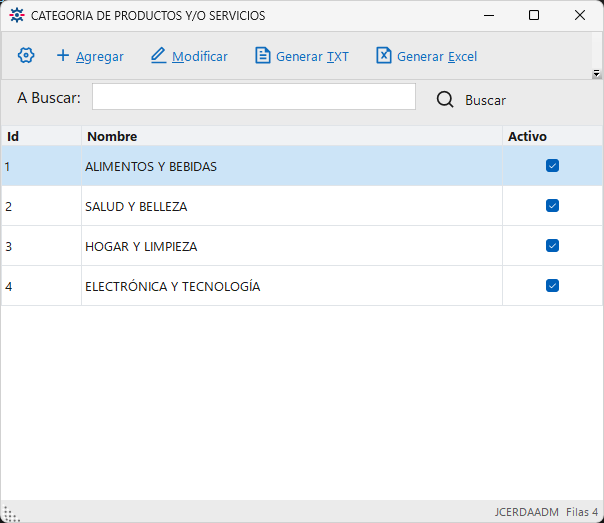Click the Agregar button
Image resolution: width=604 pixels, height=523 pixels.
click(x=90, y=56)
